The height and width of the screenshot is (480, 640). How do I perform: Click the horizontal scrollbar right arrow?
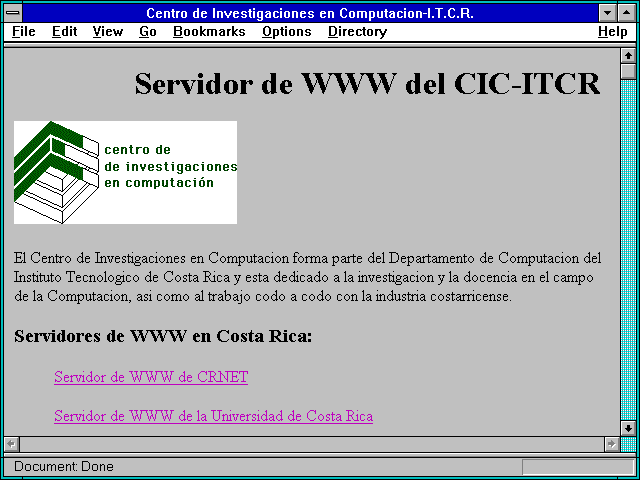pyautogui.click(x=611, y=444)
